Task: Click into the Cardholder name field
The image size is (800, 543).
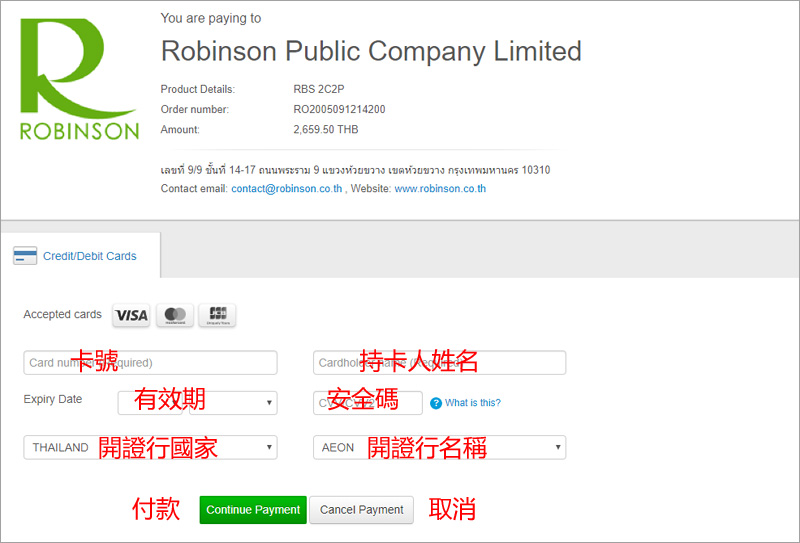Action: click(439, 363)
